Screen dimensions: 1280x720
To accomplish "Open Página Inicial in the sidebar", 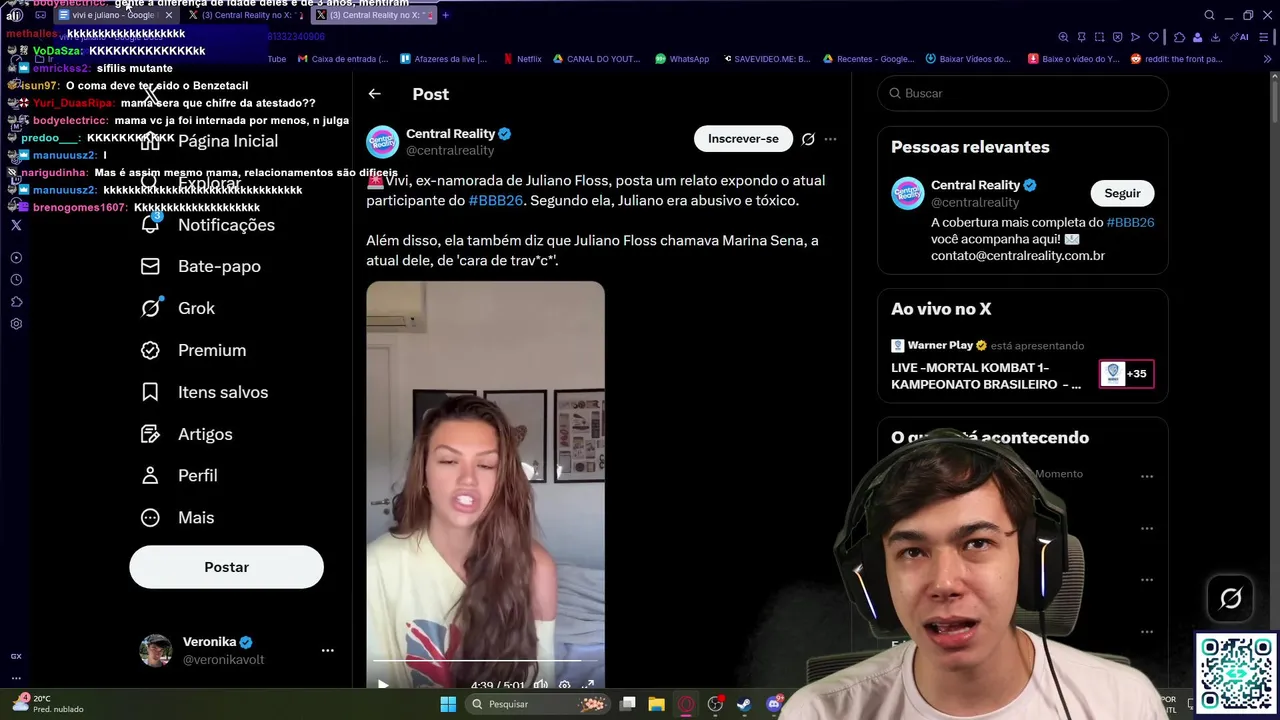I will coord(208,141).
